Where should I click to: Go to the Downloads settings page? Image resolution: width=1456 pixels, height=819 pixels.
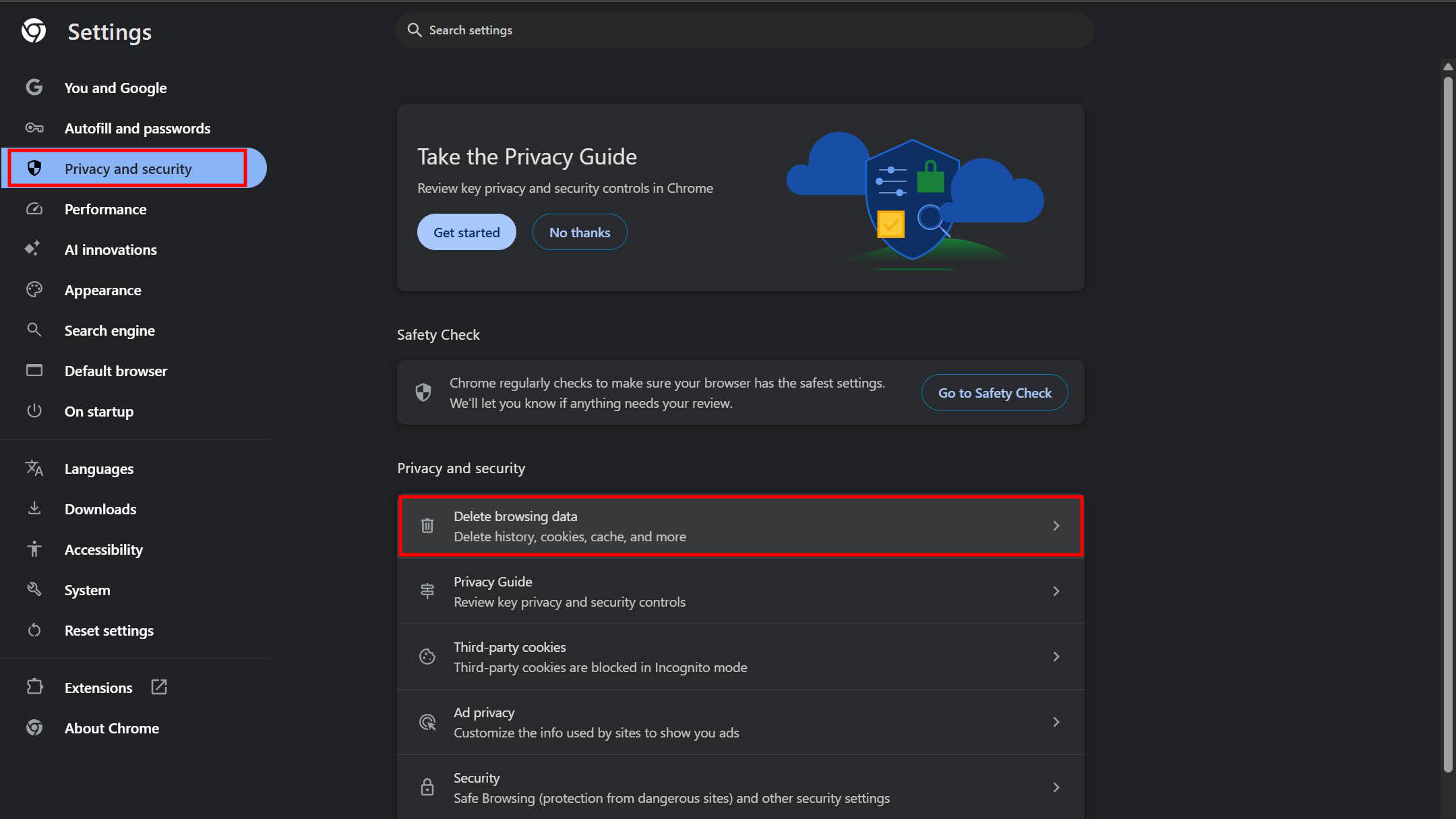100,509
